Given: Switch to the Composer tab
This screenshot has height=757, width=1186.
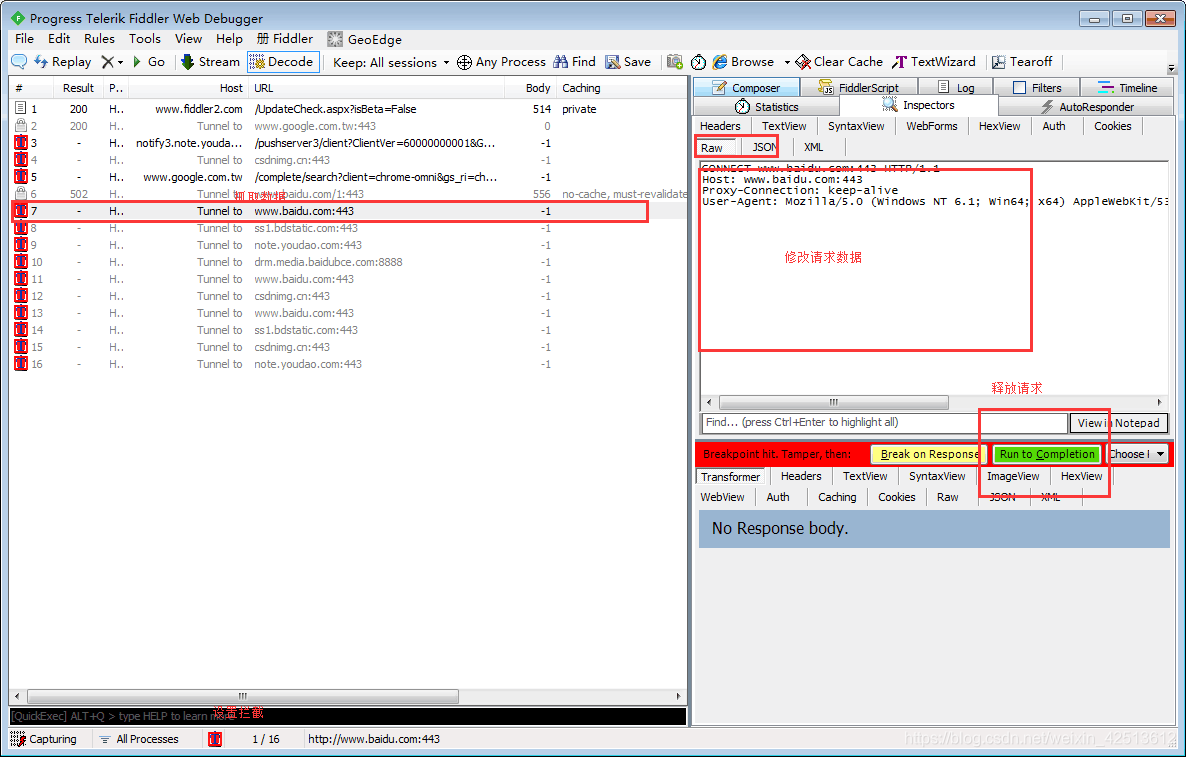Looking at the screenshot, I should [x=747, y=88].
